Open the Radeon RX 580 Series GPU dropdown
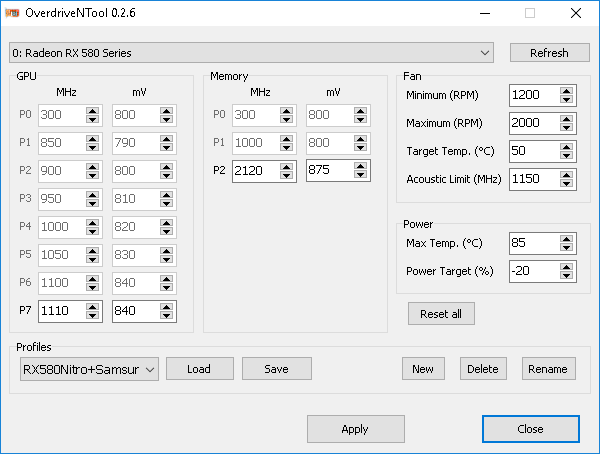This screenshot has height=454, width=600. [251, 53]
